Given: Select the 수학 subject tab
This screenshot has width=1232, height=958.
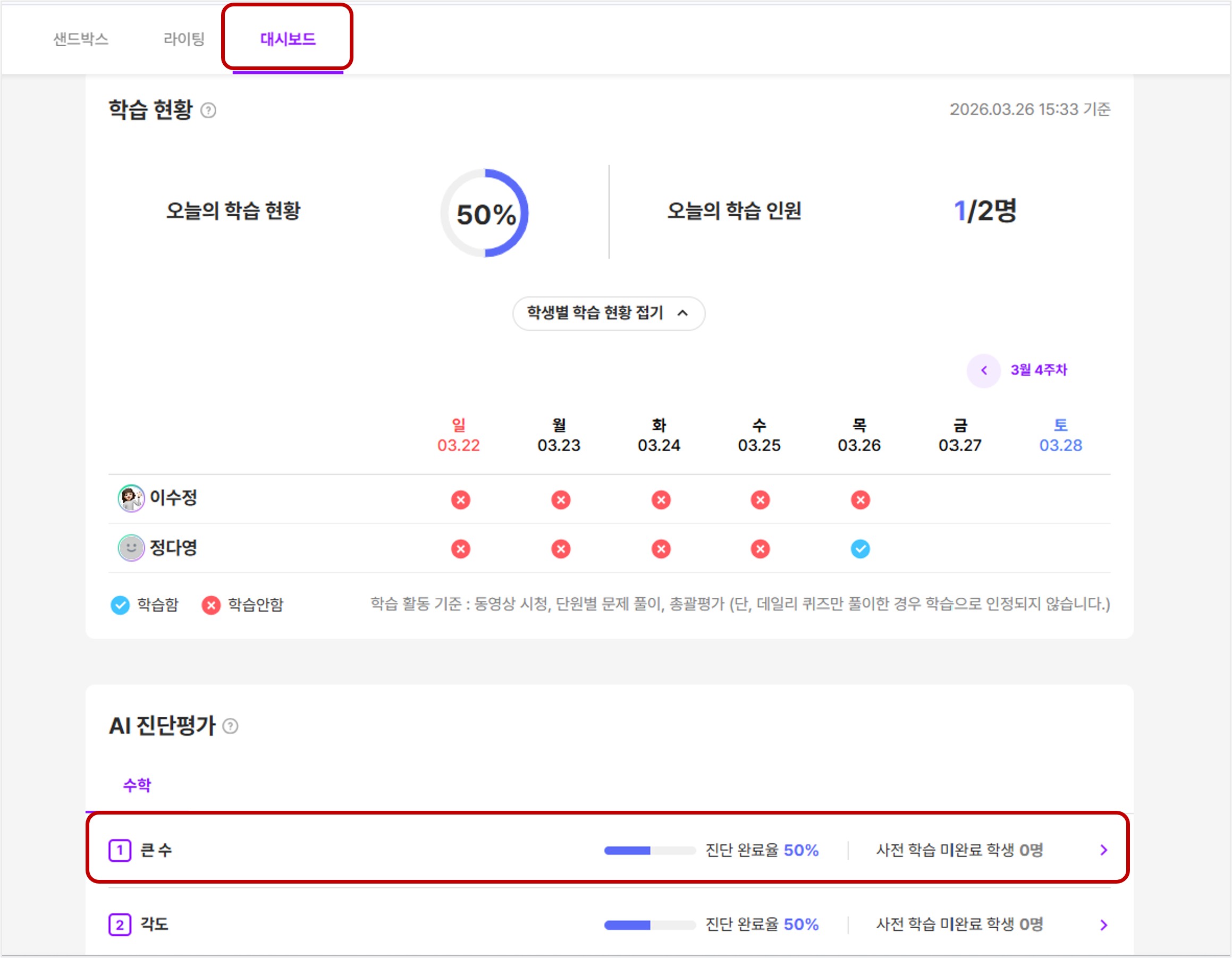Looking at the screenshot, I should pos(137,785).
